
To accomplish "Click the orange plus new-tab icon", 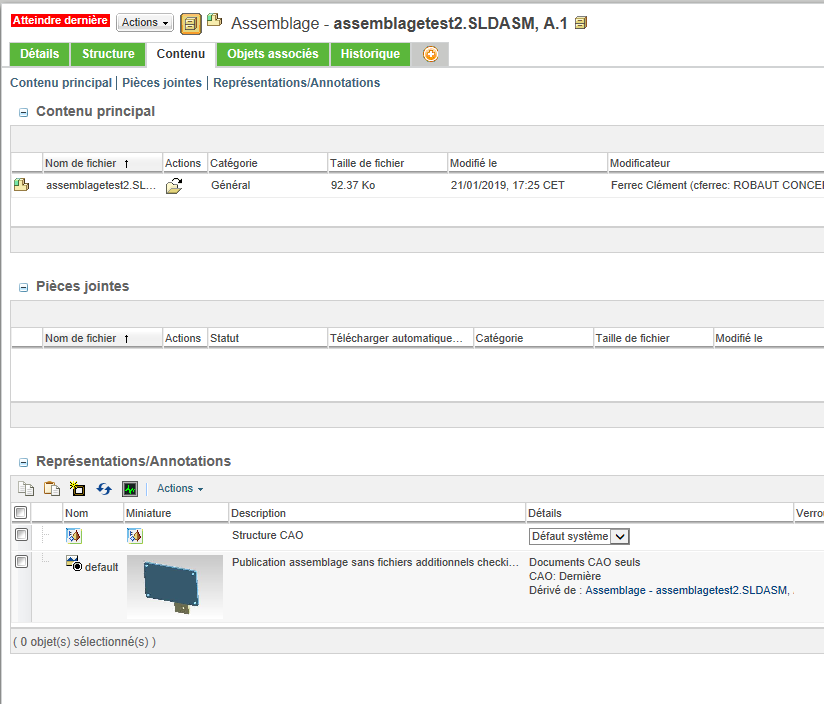I will [x=430, y=54].
